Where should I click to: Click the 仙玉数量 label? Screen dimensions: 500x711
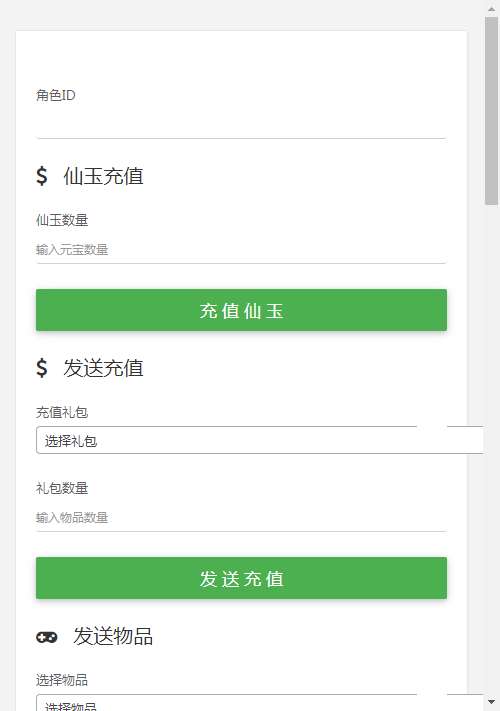point(62,220)
